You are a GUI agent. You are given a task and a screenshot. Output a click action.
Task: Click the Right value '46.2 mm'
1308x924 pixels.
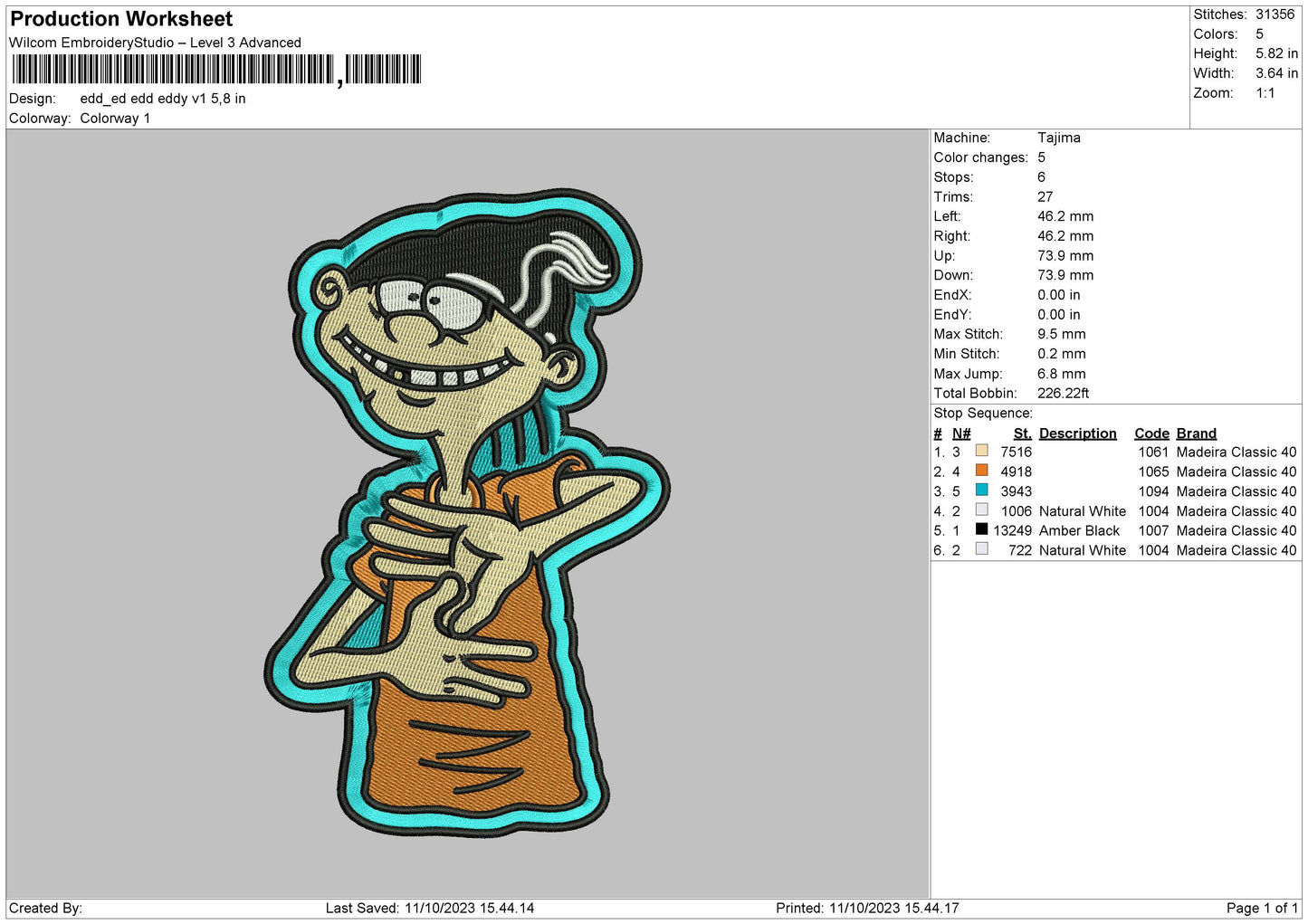(x=1065, y=236)
